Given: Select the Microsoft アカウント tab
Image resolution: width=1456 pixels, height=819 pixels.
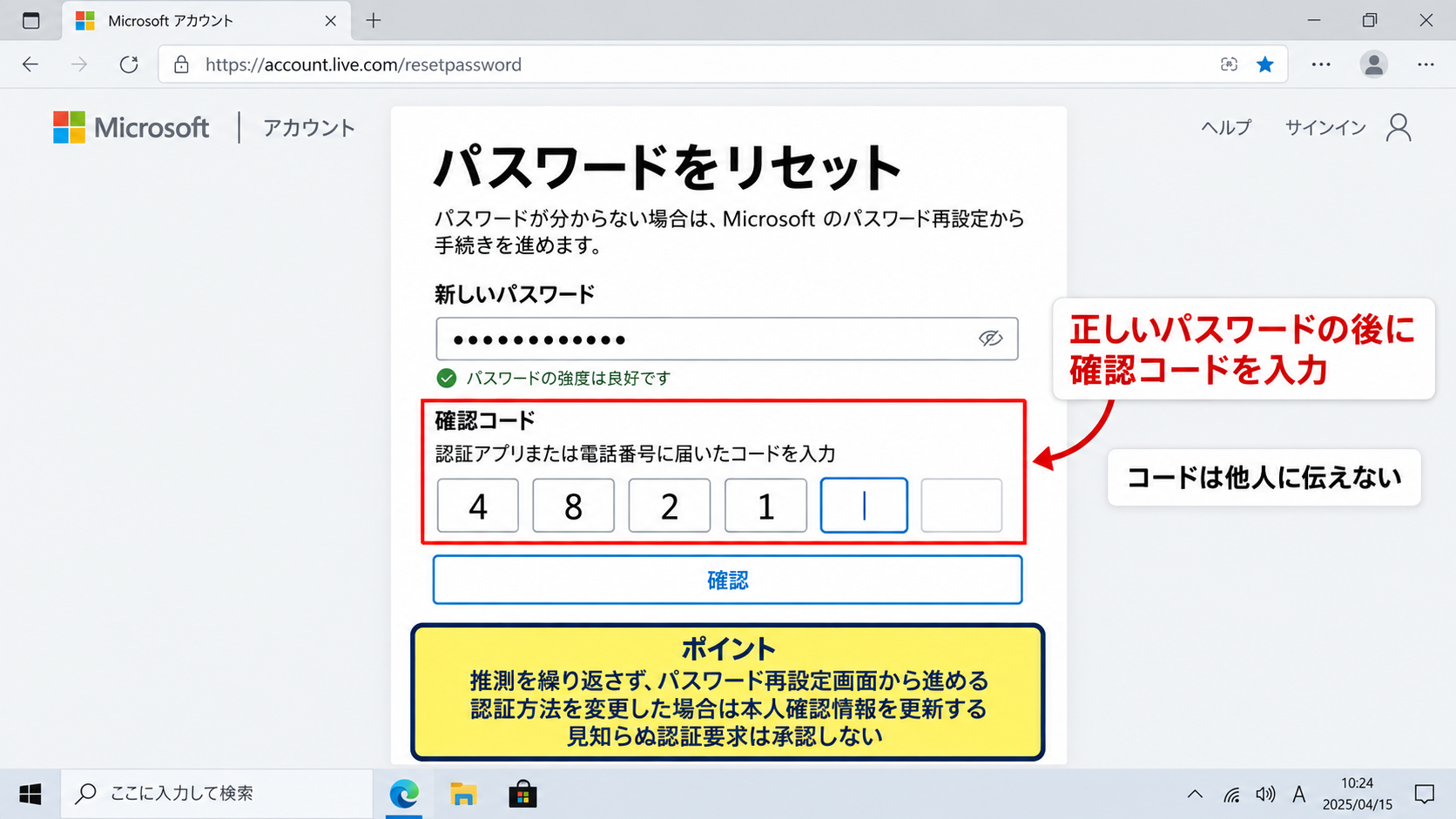Looking at the screenshot, I should (206, 21).
